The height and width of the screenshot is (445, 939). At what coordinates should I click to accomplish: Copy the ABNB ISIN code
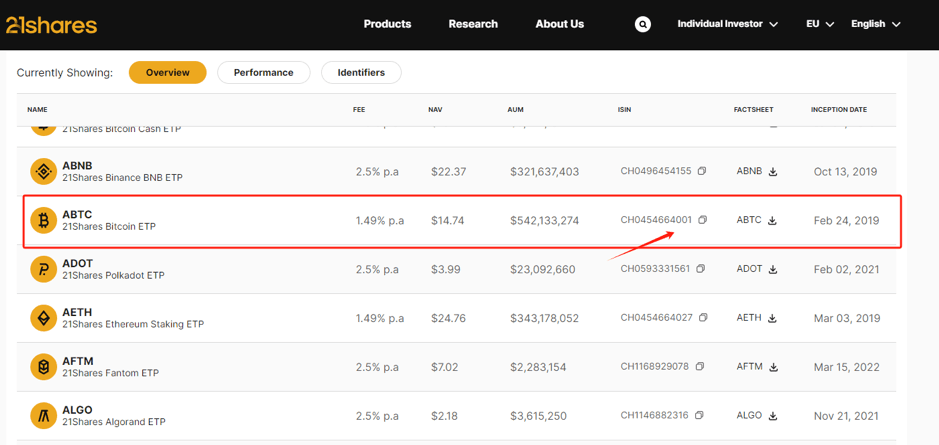pos(702,171)
